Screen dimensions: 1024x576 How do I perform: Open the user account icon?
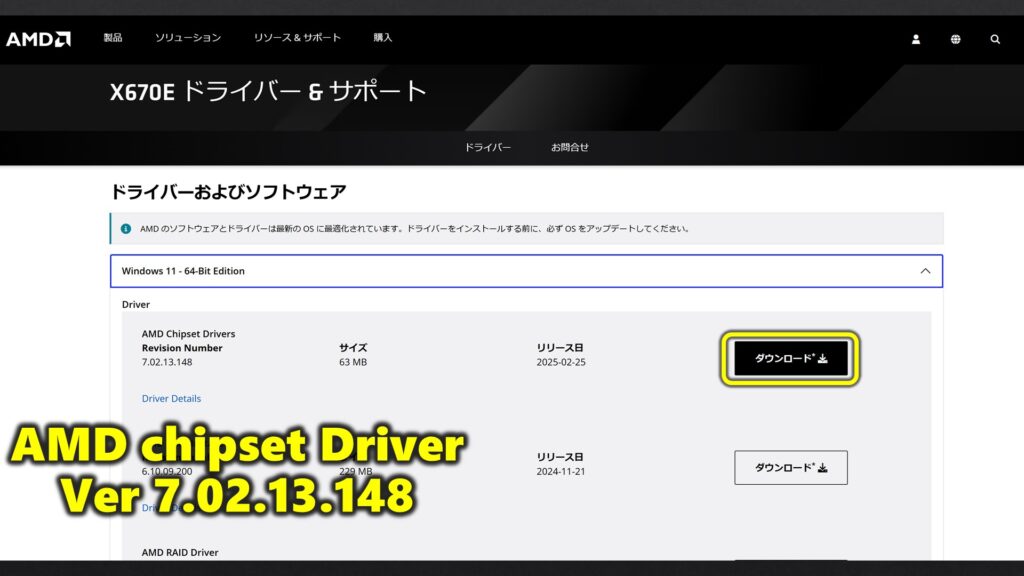916,39
